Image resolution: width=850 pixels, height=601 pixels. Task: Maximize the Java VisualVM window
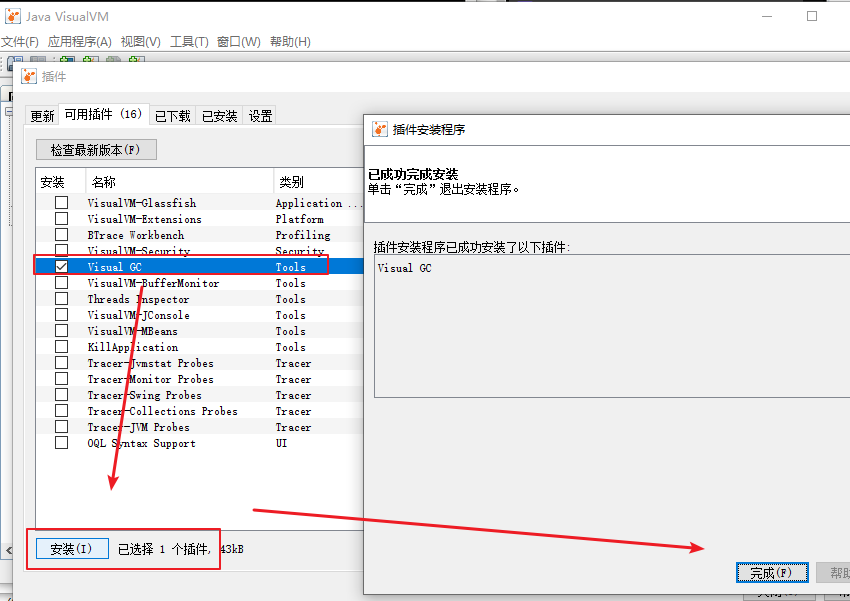pos(812,16)
